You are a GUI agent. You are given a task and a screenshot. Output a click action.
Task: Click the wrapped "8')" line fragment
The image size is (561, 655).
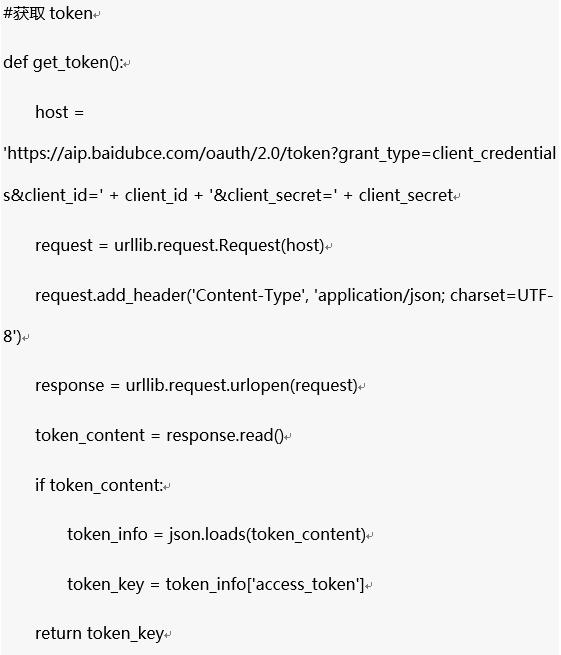[12, 336]
